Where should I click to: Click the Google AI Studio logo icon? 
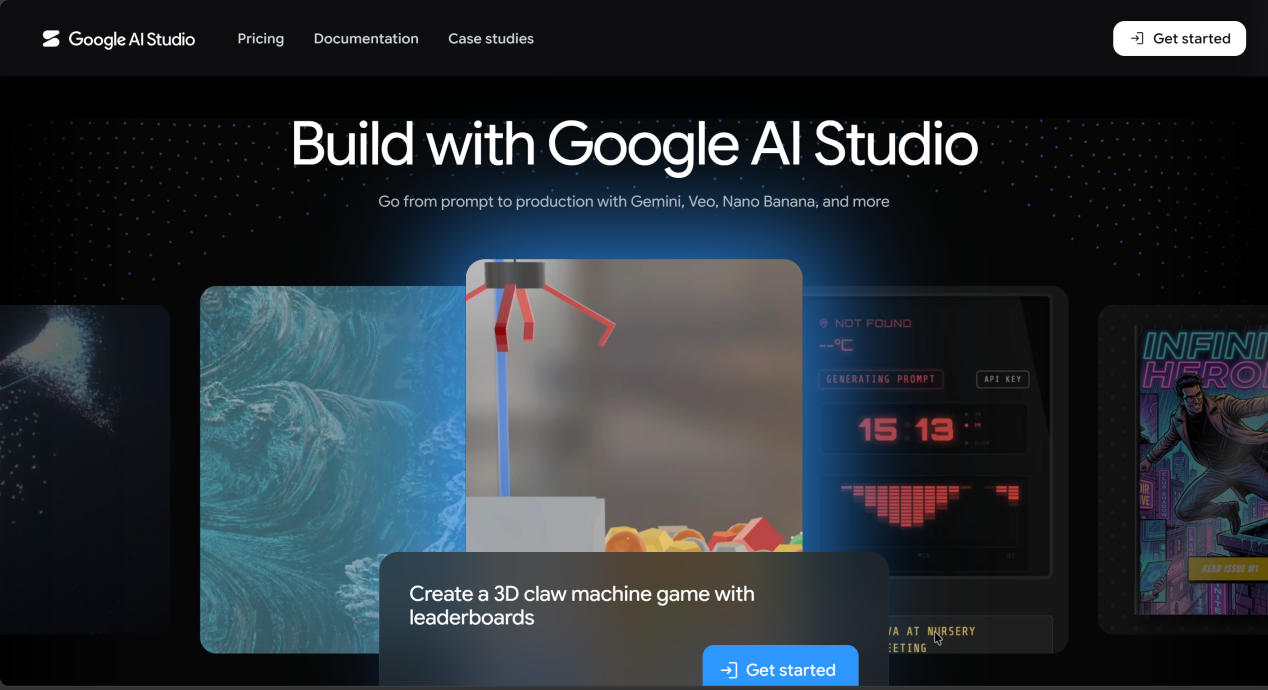(51, 39)
